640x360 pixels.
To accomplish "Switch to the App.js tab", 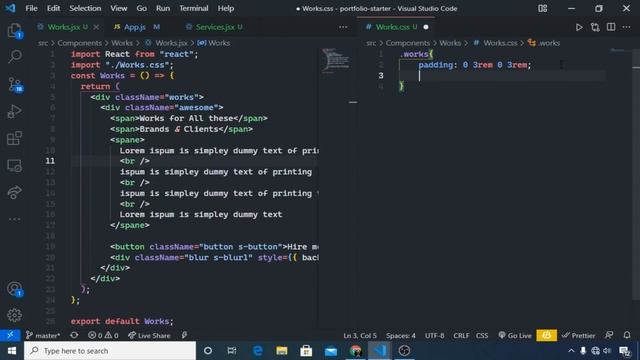I will [x=136, y=27].
